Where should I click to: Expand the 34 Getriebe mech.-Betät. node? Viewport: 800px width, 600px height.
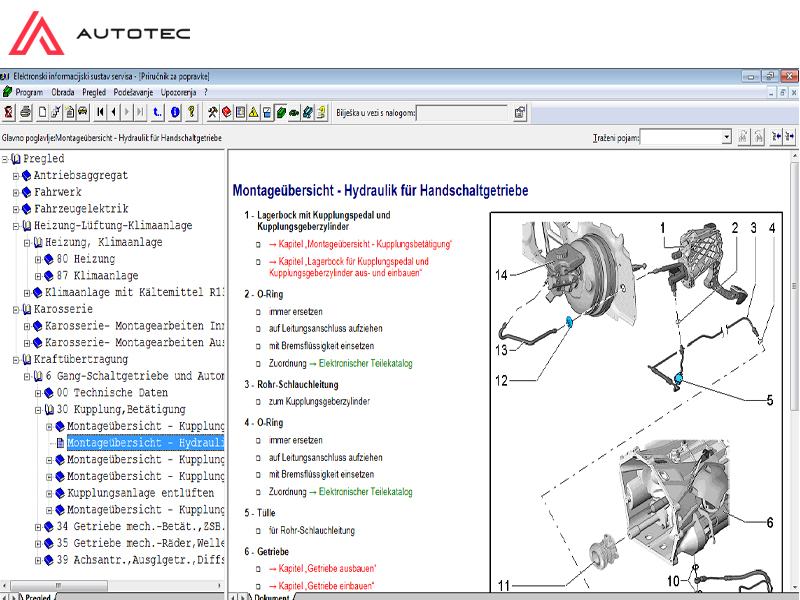click(39, 527)
